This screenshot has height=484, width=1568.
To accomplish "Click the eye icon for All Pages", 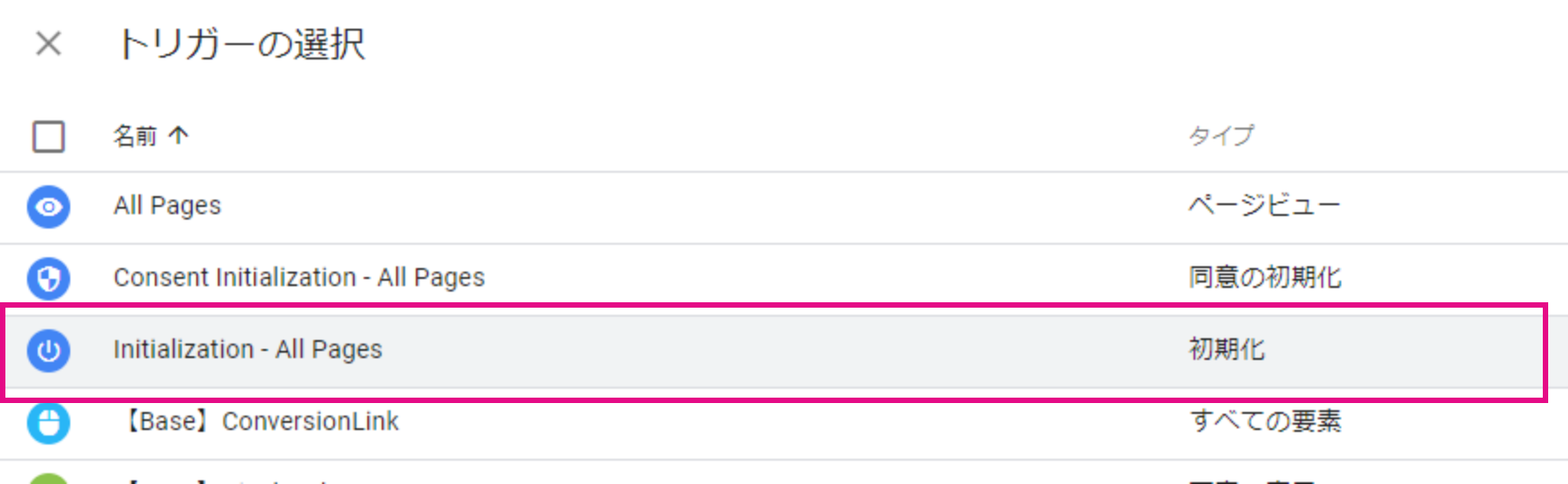I will click(49, 207).
